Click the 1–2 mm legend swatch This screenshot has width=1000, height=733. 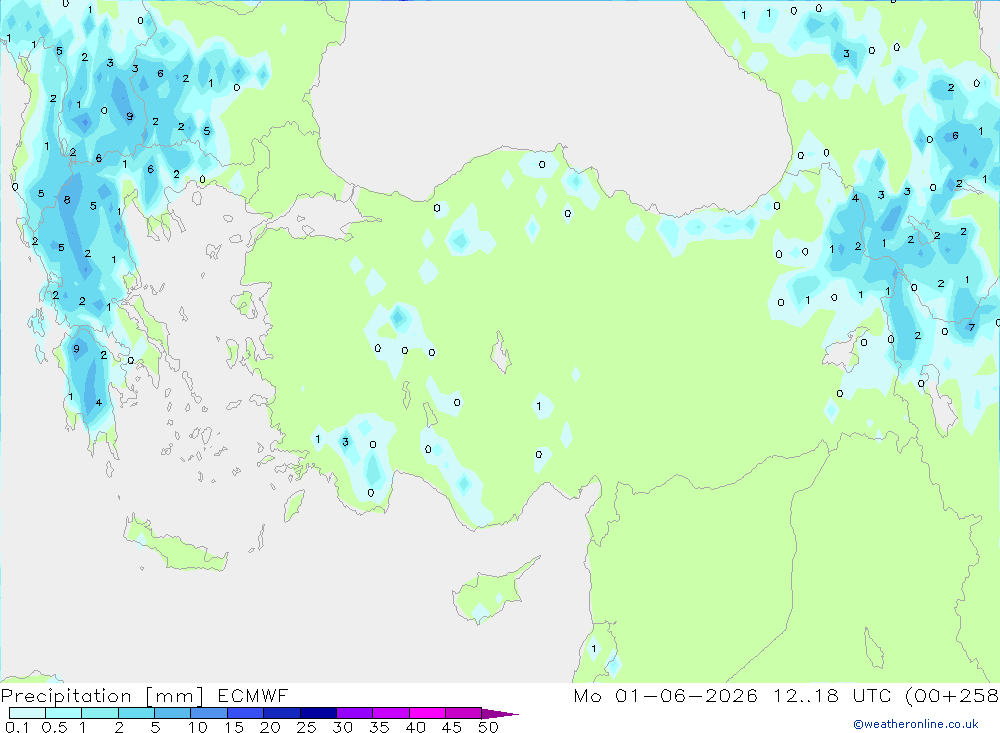pyautogui.click(x=100, y=713)
